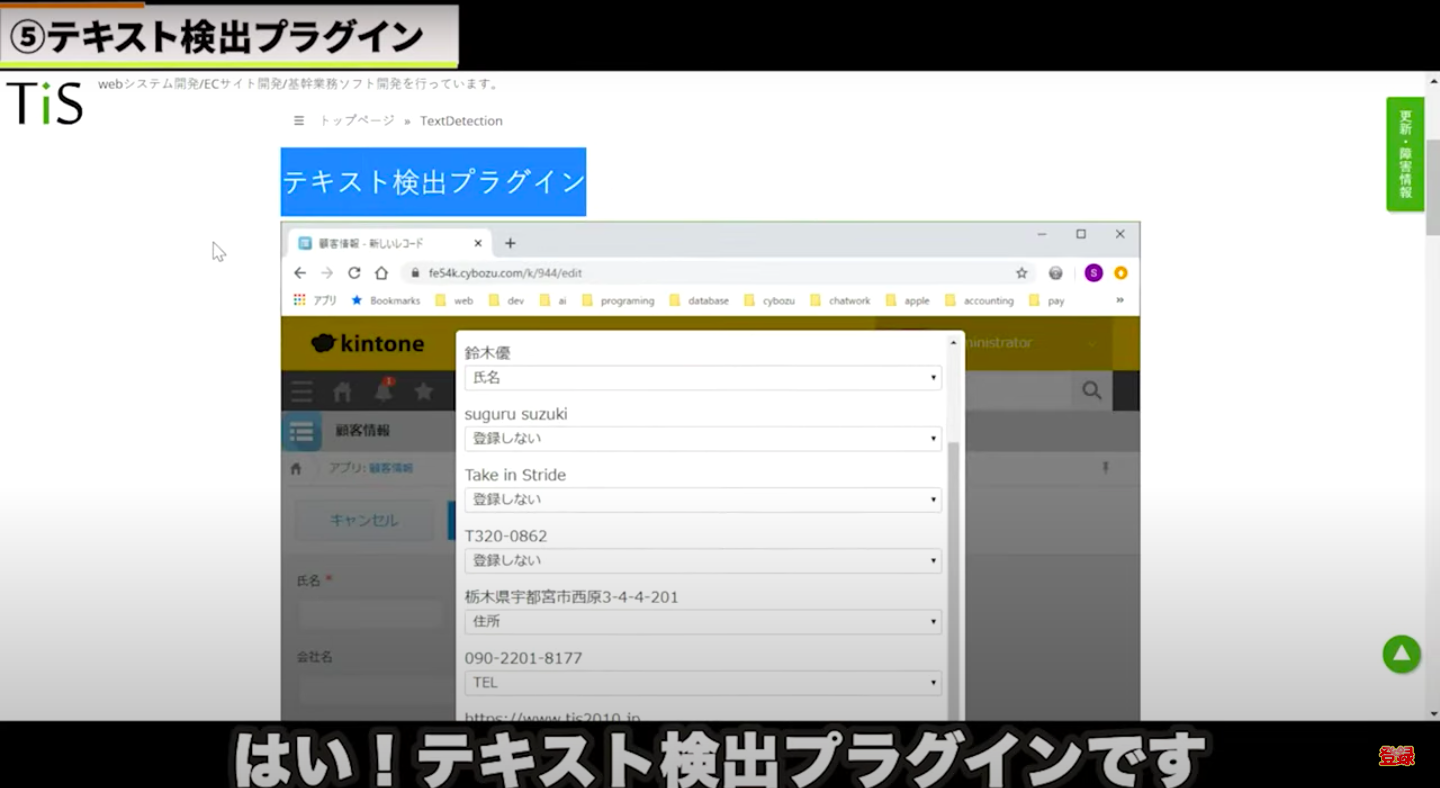Viewport: 1440px width, 788px height.
Task: Click the kintone home icon in toolbar
Action: 343,391
